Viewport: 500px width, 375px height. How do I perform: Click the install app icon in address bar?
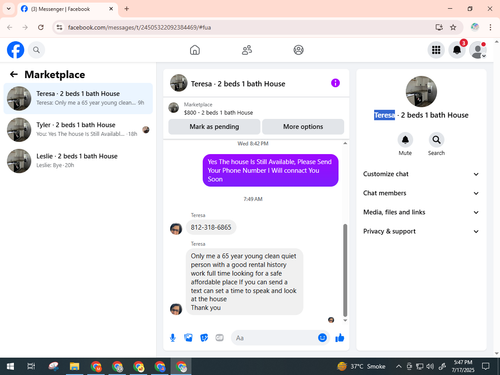tap(439, 27)
